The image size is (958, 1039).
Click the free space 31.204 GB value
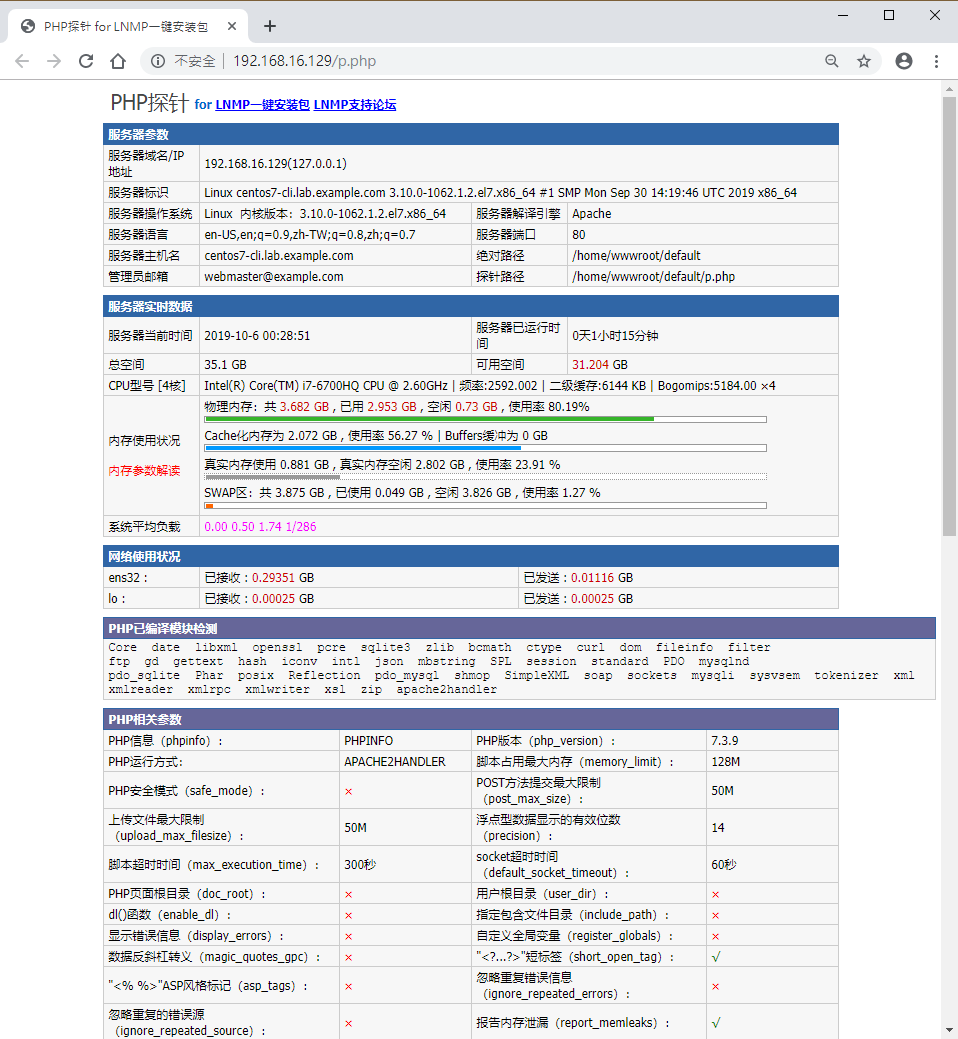[600, 365]
